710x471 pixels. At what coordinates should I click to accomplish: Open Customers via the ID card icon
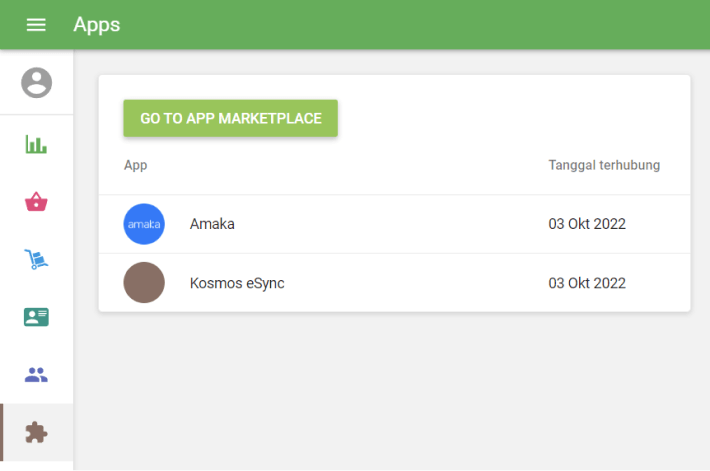point(37,317)
